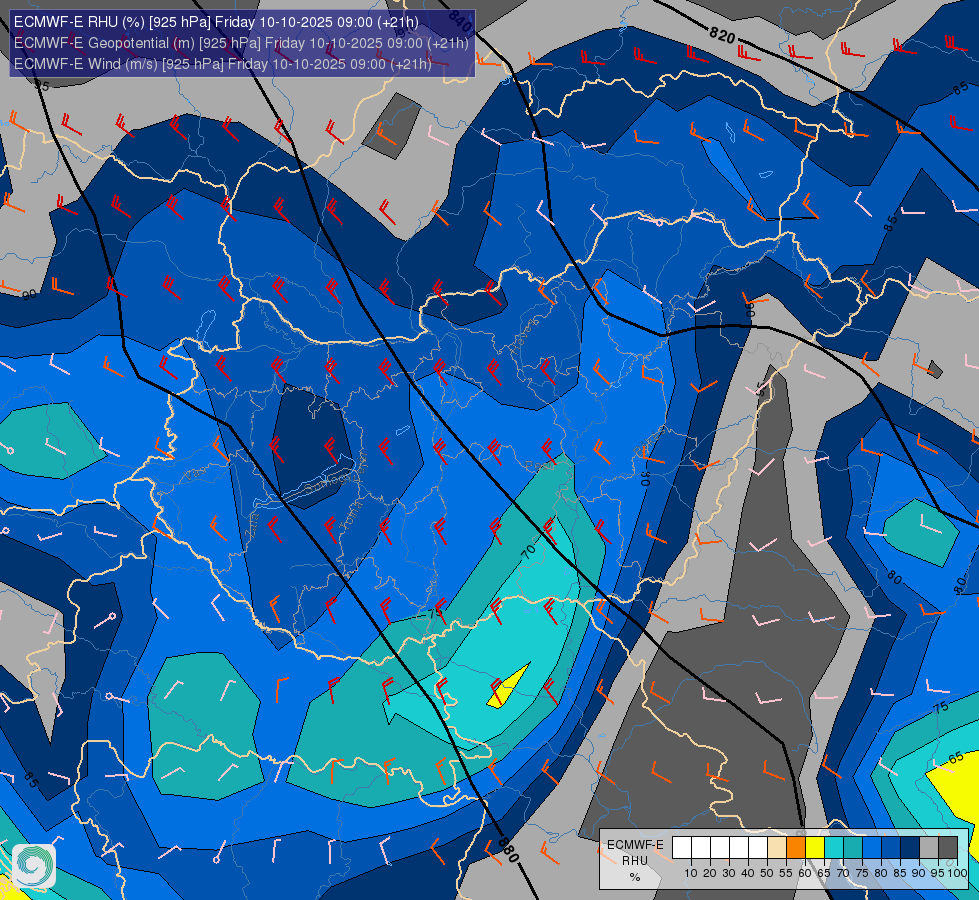This screenshot has height=900, width=979.
Task: Click the 70 humidity contour label on map
Action: 528,551
